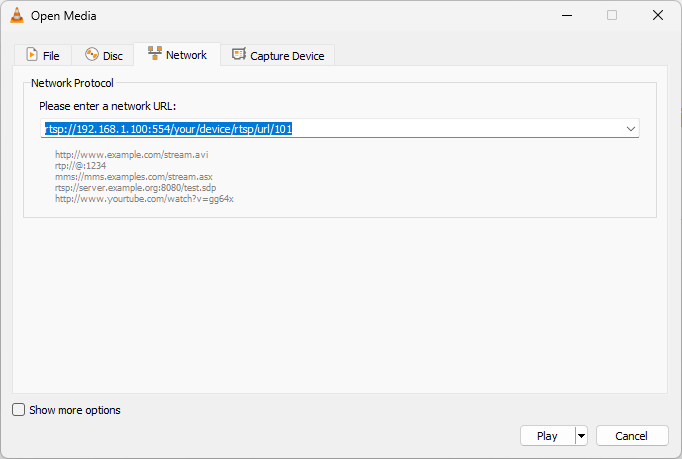This screenshot has width=682, height=459.
Task: Click the File tab's play-file icon
Action: pos(32,55)
